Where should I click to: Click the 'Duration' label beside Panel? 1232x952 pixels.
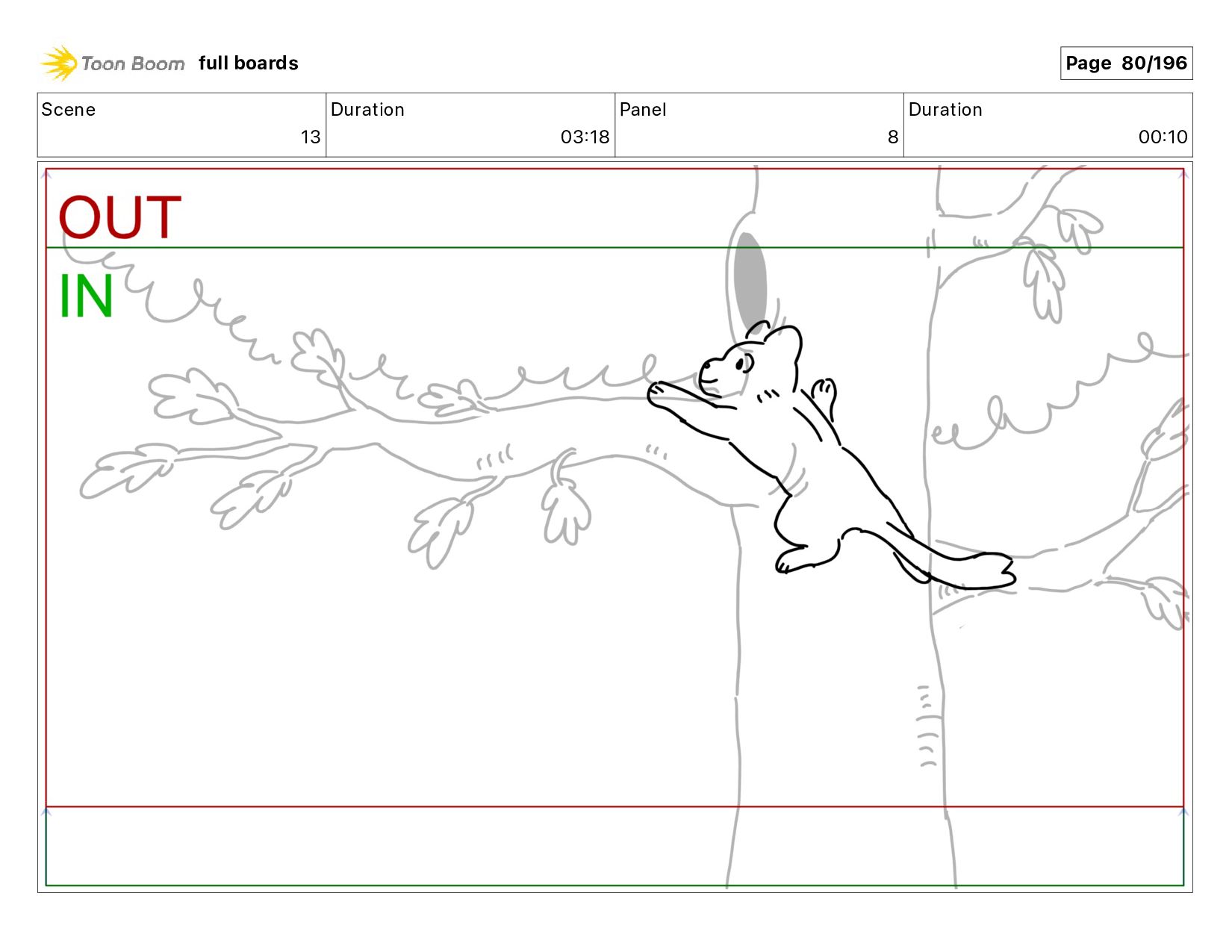click(x=945, y=110)
